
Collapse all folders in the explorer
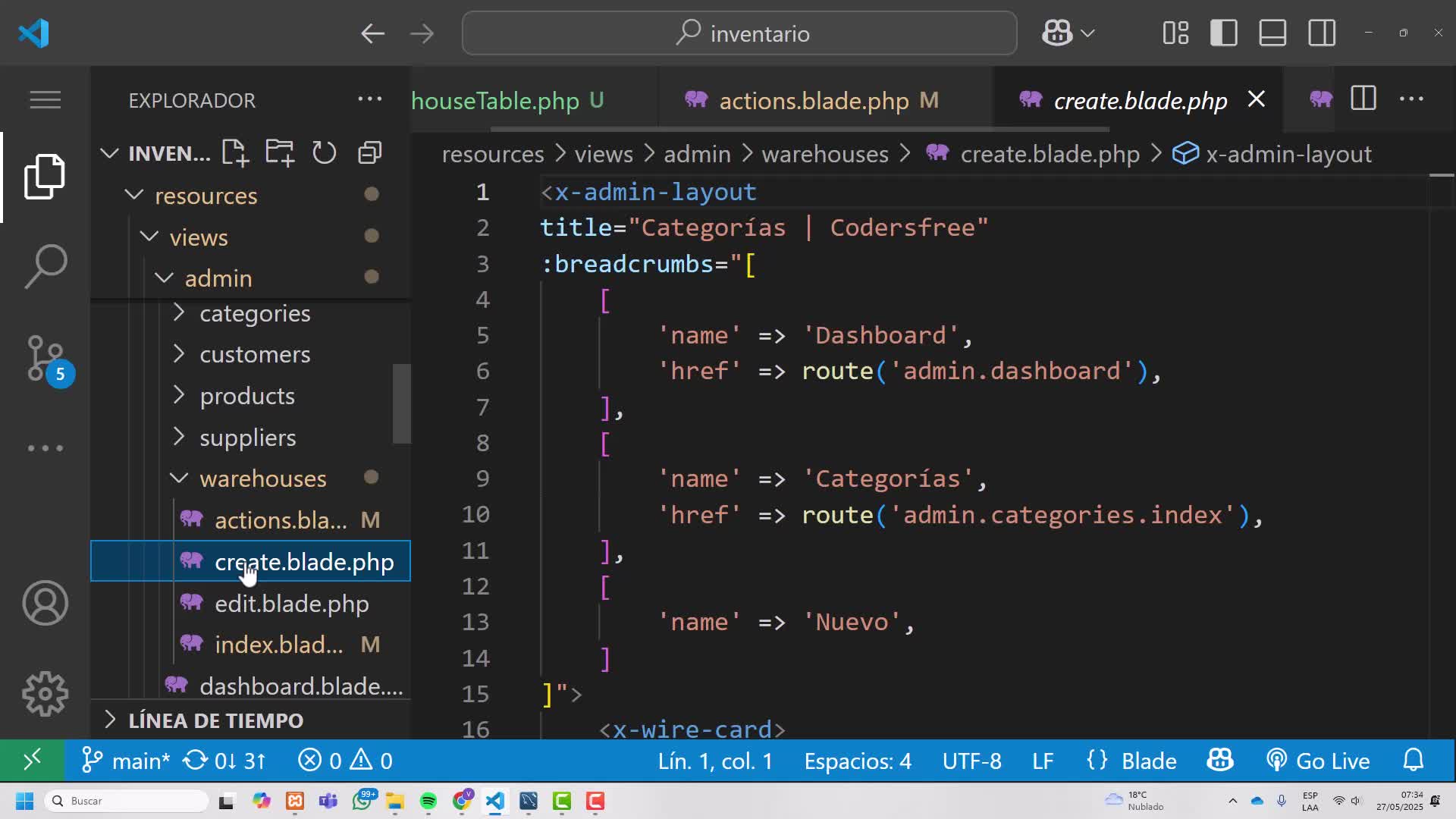(369, 152)
